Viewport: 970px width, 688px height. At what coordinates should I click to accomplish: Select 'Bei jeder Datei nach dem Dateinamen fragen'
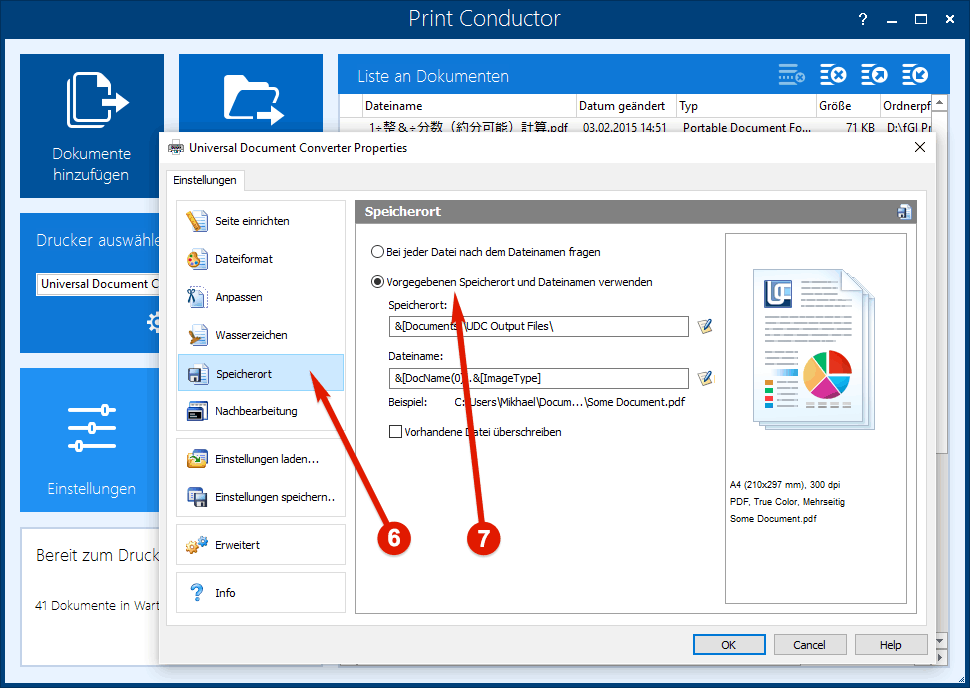point(486,252)
